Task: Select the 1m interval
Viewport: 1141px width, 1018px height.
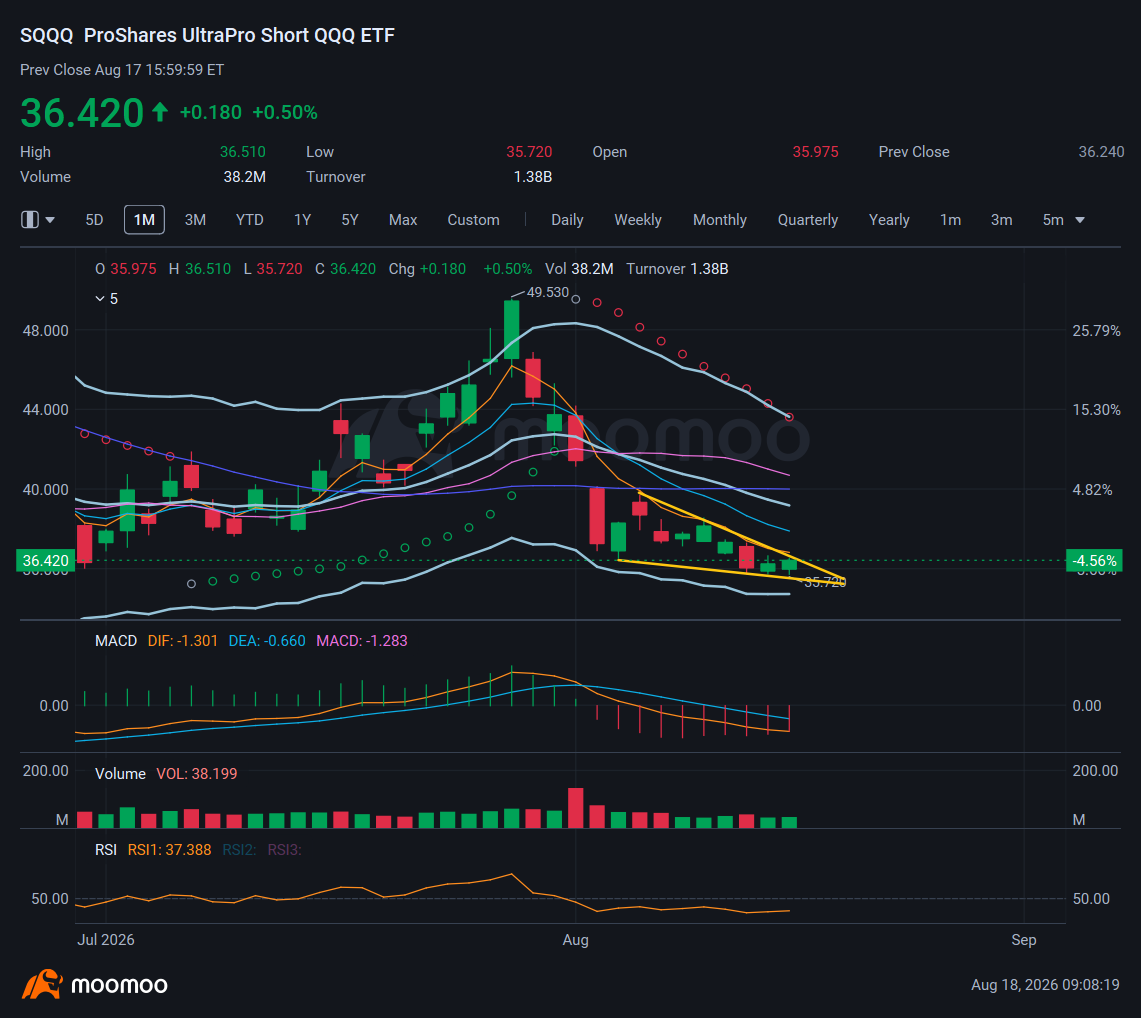Action: click(950, 220)
